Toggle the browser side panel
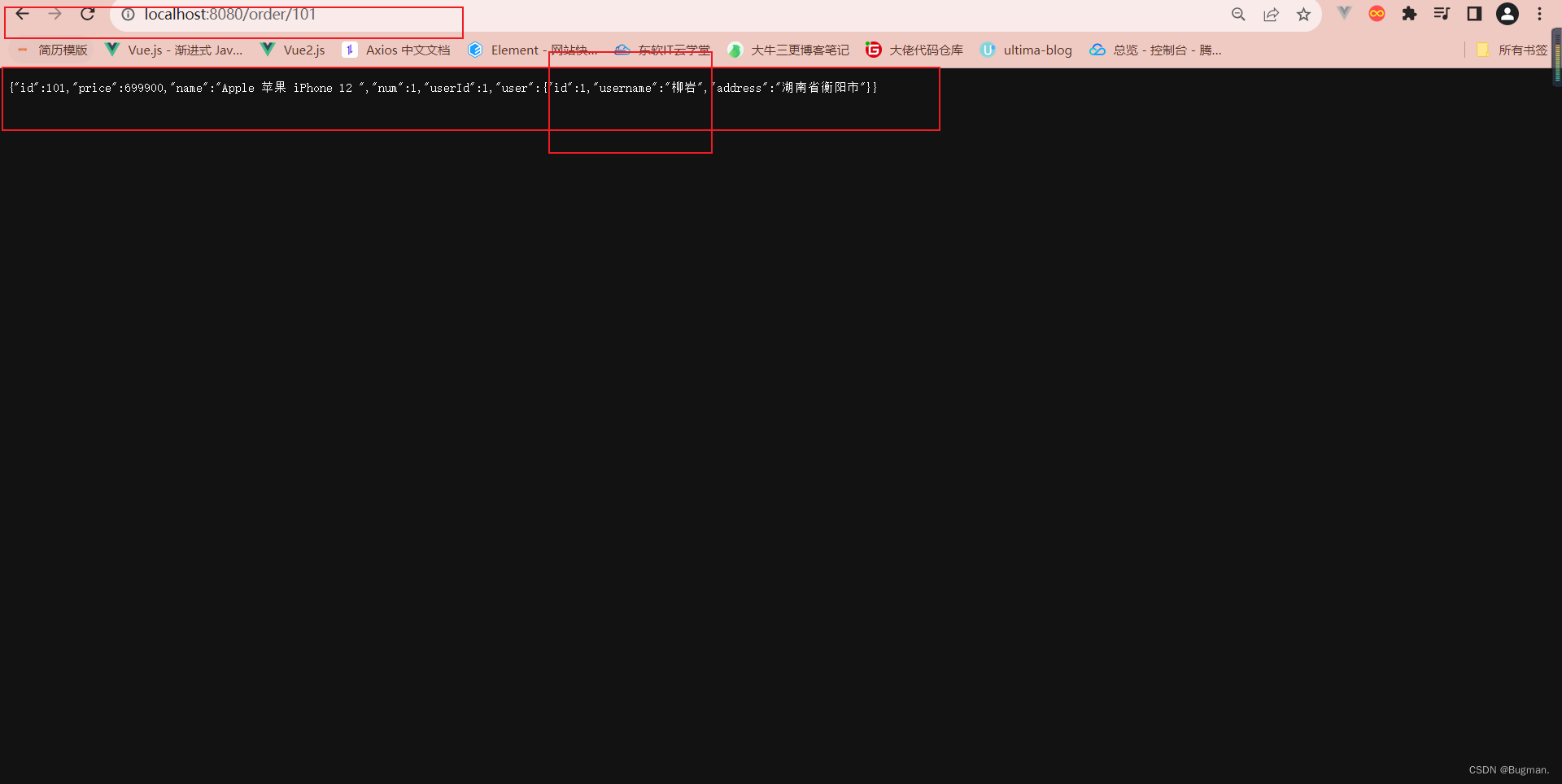This screenshot has height=784, width=1562. pyautogui.click(x=1474, y=14)
